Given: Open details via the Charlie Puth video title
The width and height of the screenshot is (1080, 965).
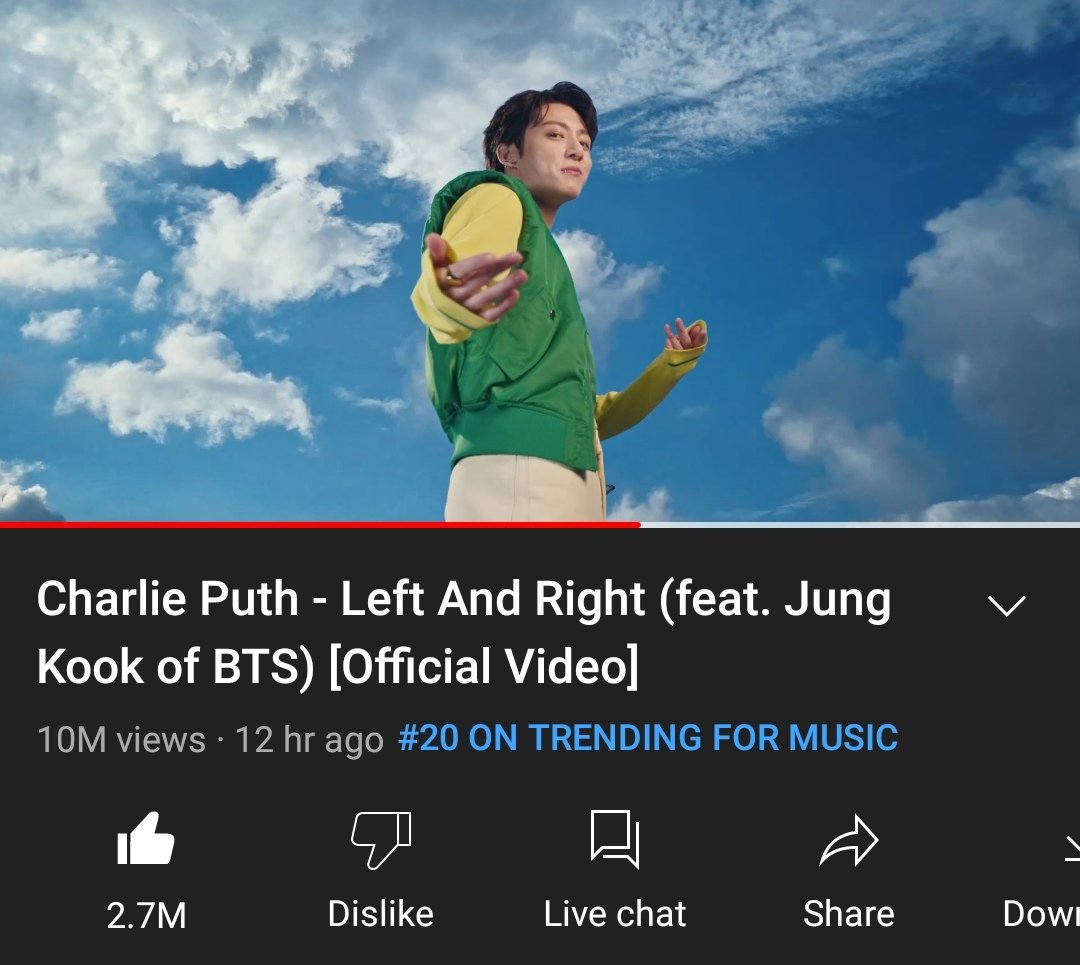Looking at the screenshot, I should point(464,632).
